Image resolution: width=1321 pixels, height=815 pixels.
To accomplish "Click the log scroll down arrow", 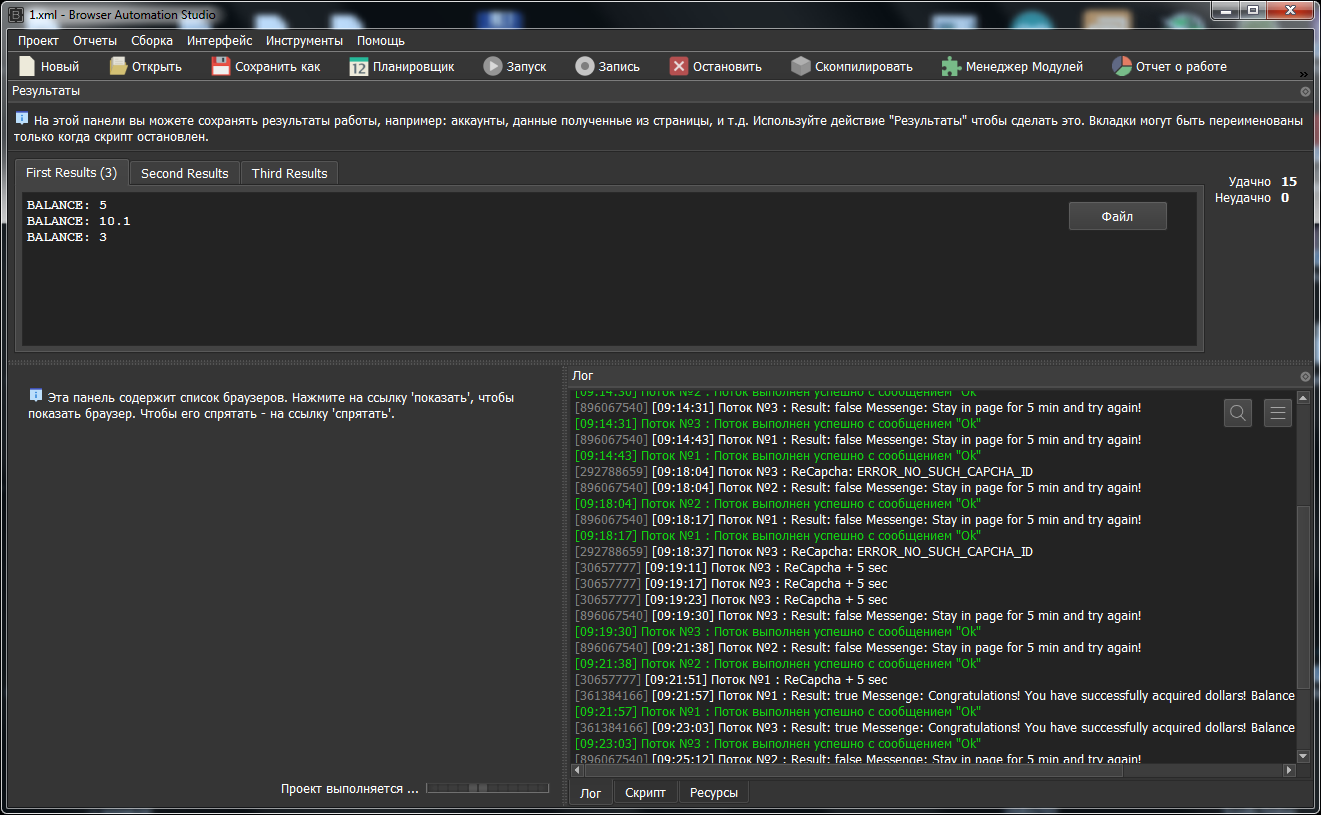I will tap(1303, 756).
